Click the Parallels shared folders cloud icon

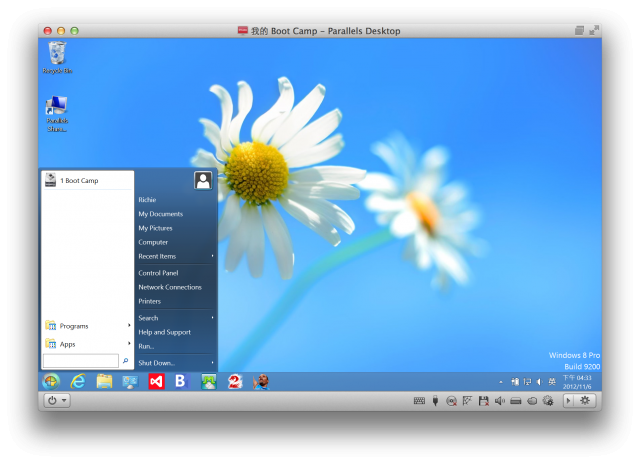tap(532, 401)
